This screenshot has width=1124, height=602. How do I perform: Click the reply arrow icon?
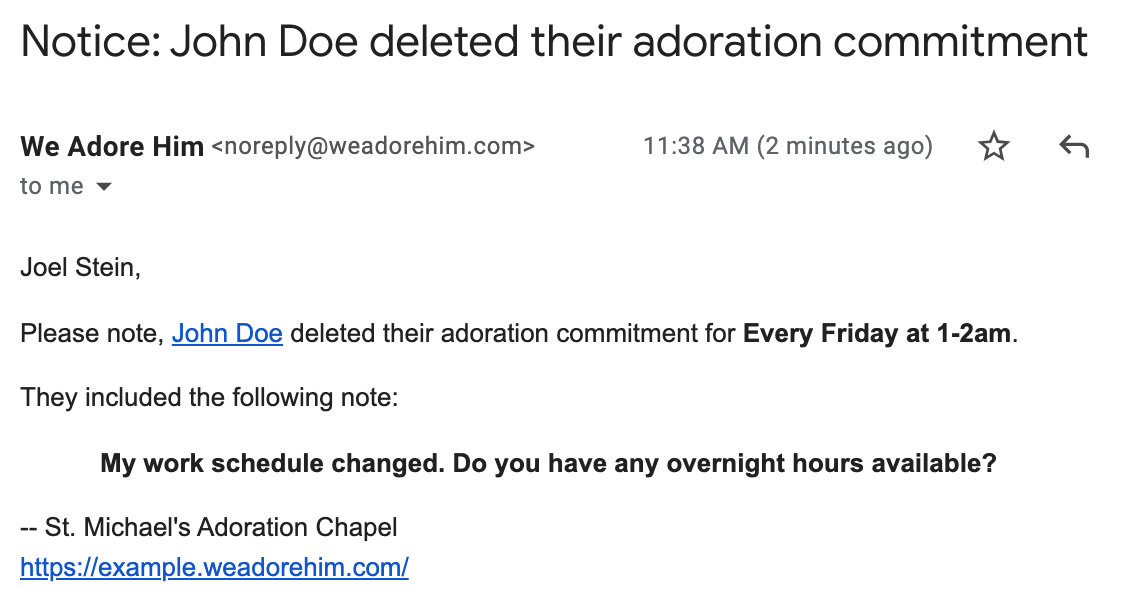(x=1073, y=148)
